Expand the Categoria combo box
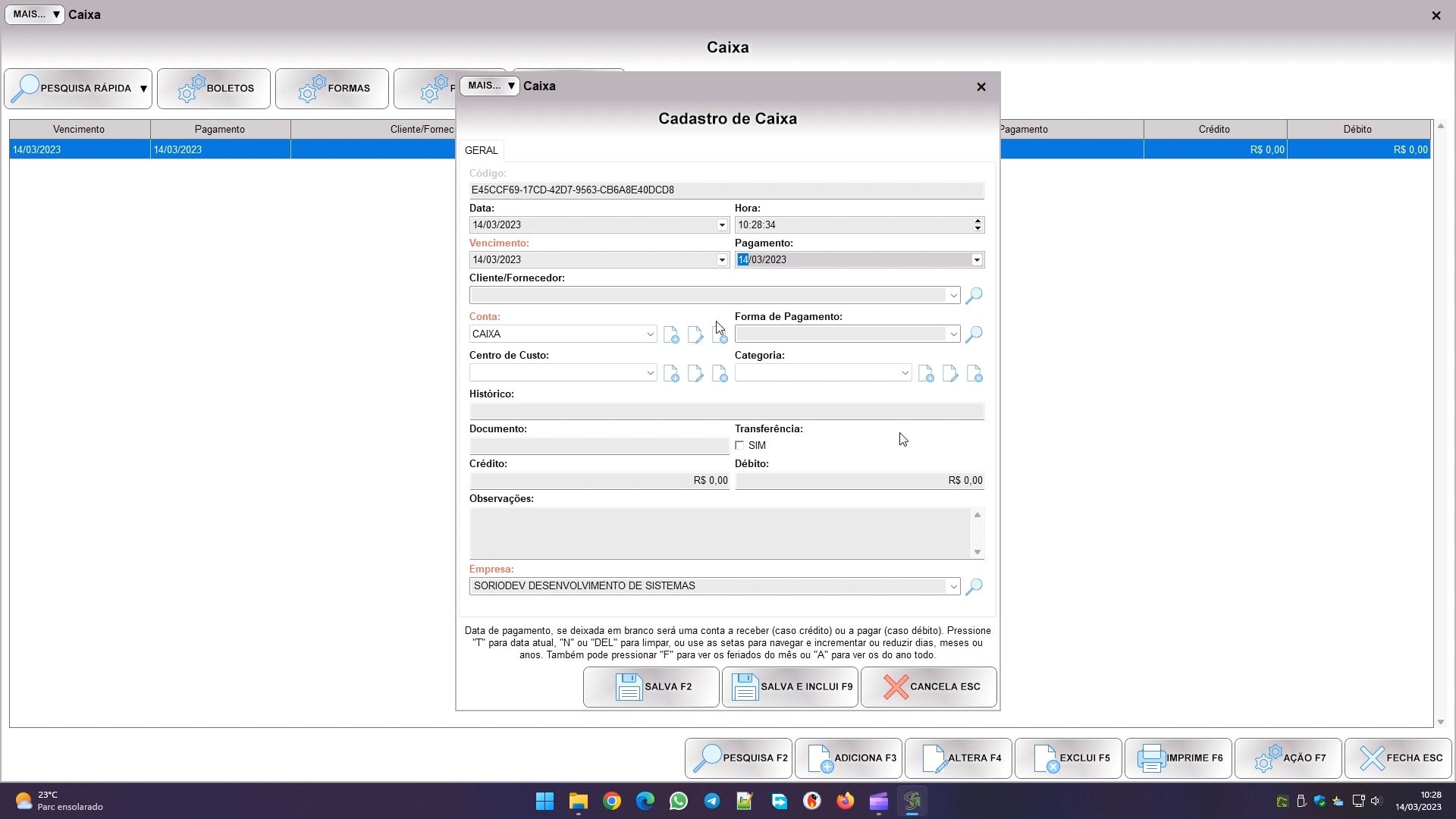The image size is (1456, 819). tap(905, 373)
